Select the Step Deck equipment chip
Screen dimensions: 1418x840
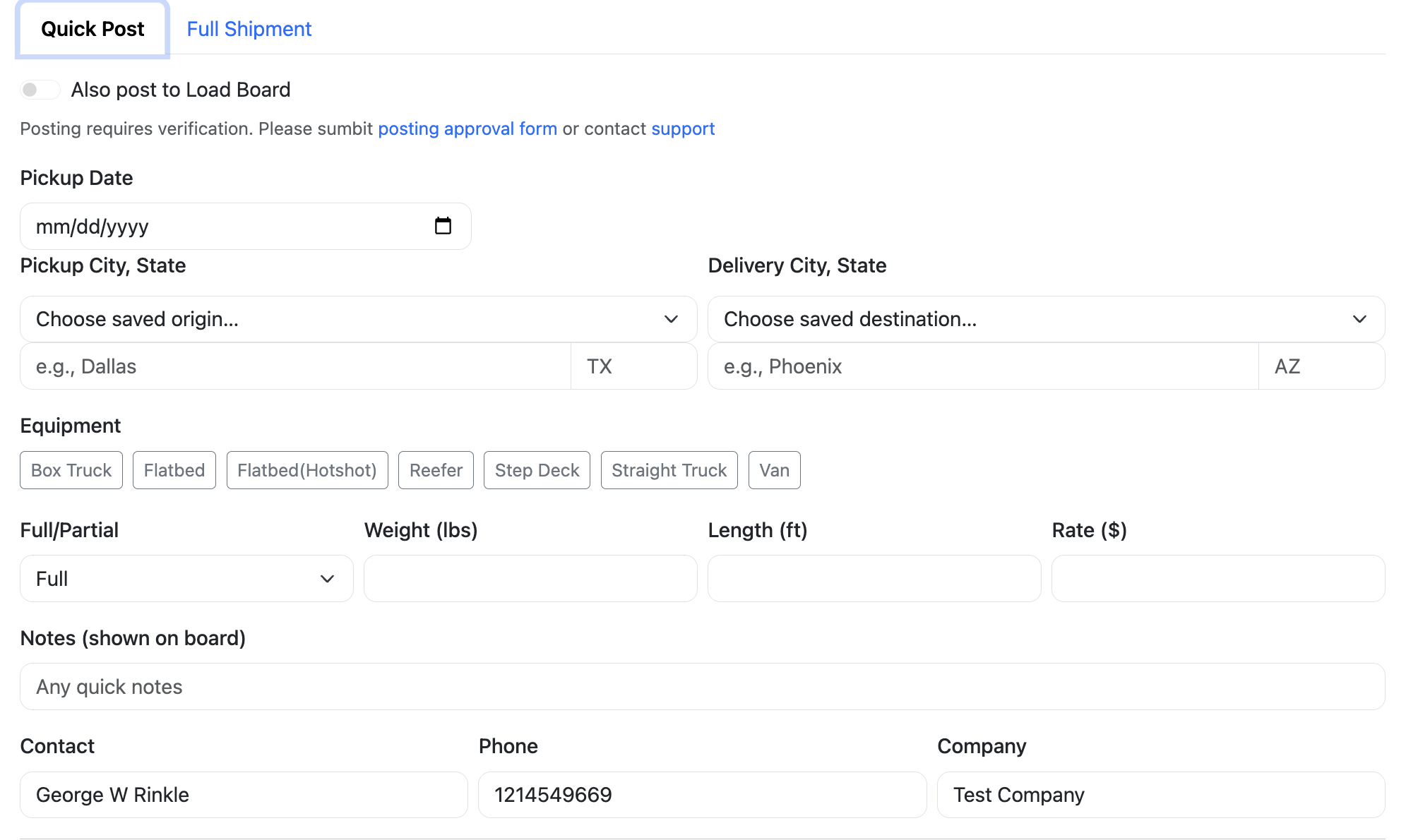click(x=536, y=469)
